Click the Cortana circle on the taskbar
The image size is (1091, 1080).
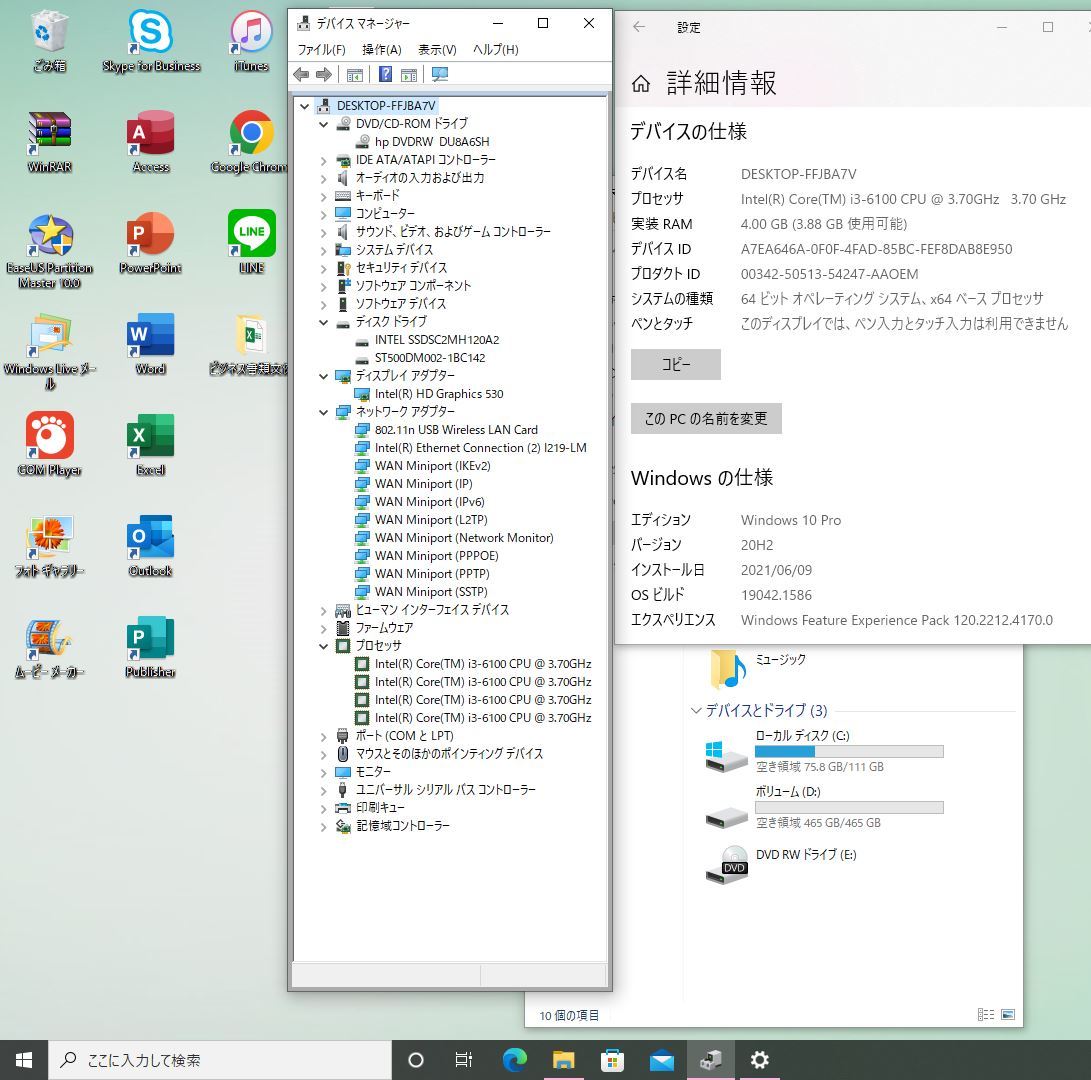[x=415, y=1060]
